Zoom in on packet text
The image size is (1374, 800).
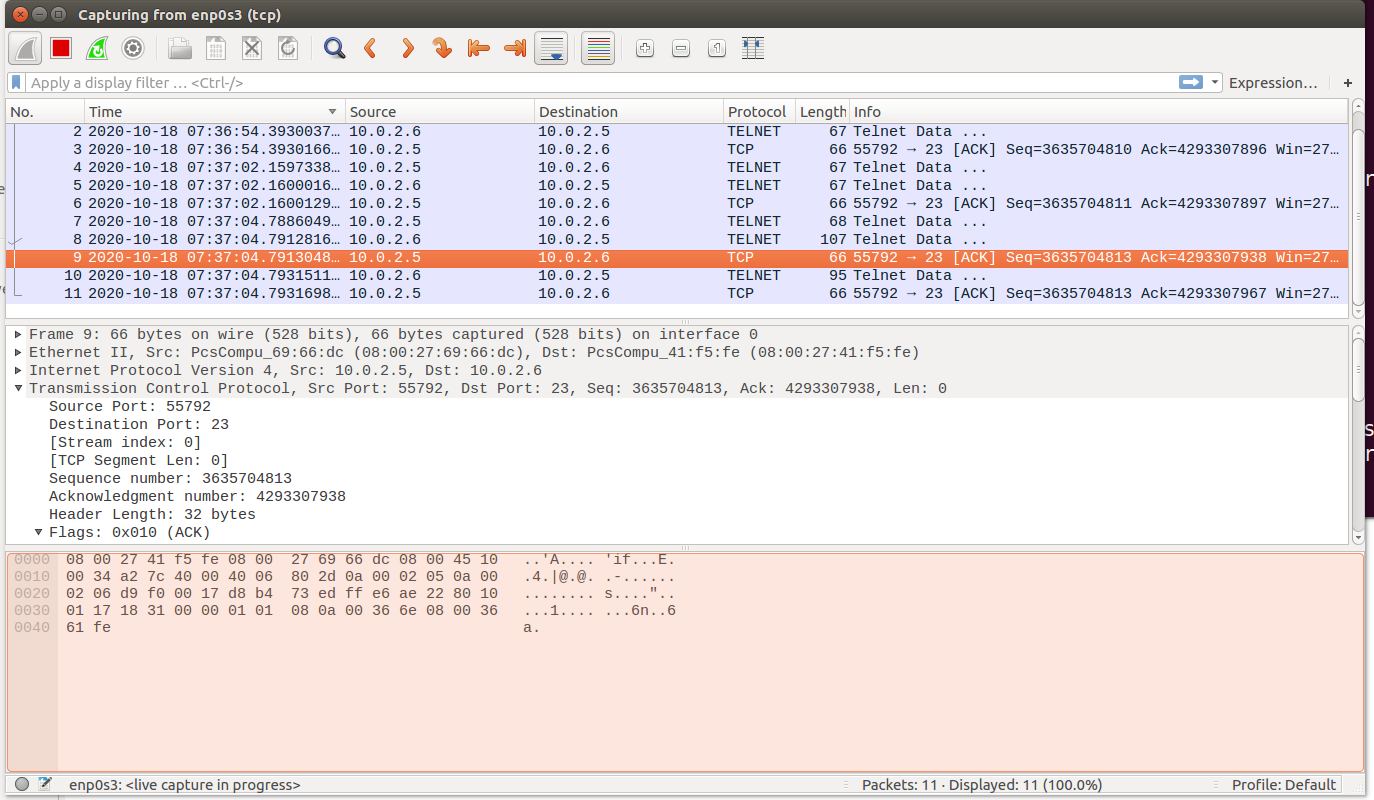pos(645,48)
